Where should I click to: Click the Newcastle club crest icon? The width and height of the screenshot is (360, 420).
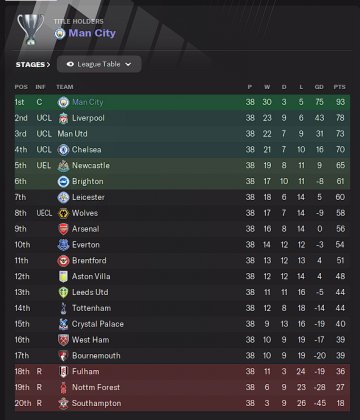(x=63, y=166)
